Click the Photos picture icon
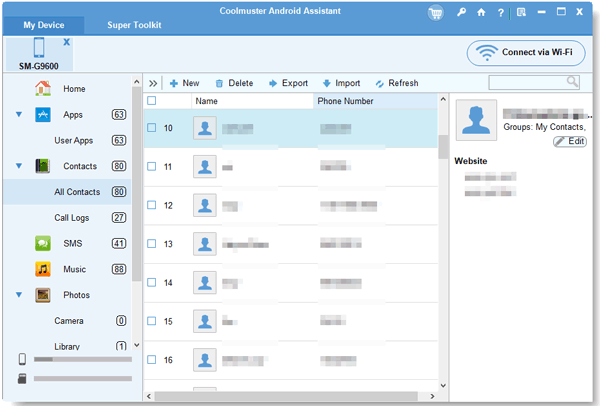The width and height of the screenshot is (600, 406). (x=43, y=295)
